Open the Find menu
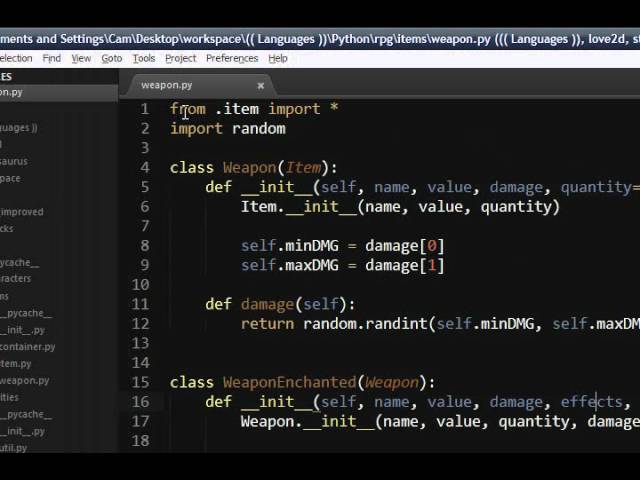The height and width of the screenshot is (480, 640). click(51, 58)
